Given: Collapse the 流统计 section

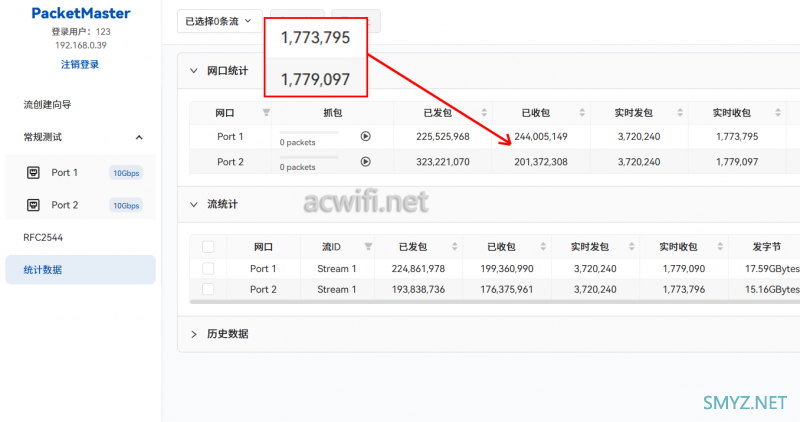Looking at the screenshot, I should pos(194,205).
